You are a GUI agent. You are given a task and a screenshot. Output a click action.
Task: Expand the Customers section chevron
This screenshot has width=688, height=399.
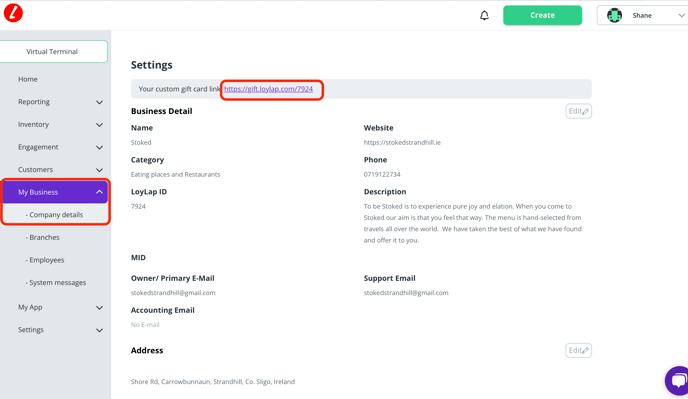[x=100, y=170]
